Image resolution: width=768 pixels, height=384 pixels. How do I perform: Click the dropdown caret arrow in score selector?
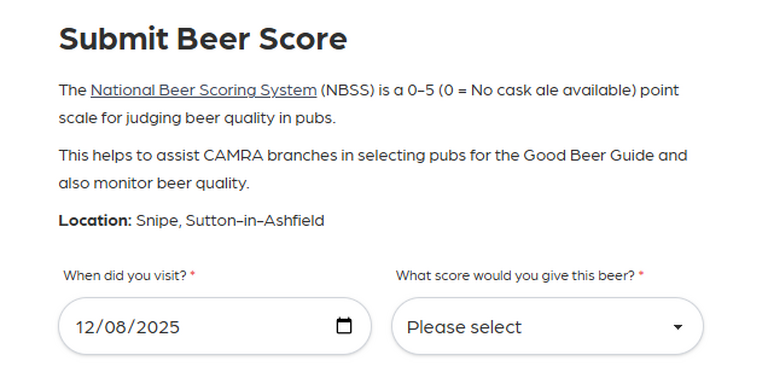point(677,327)
